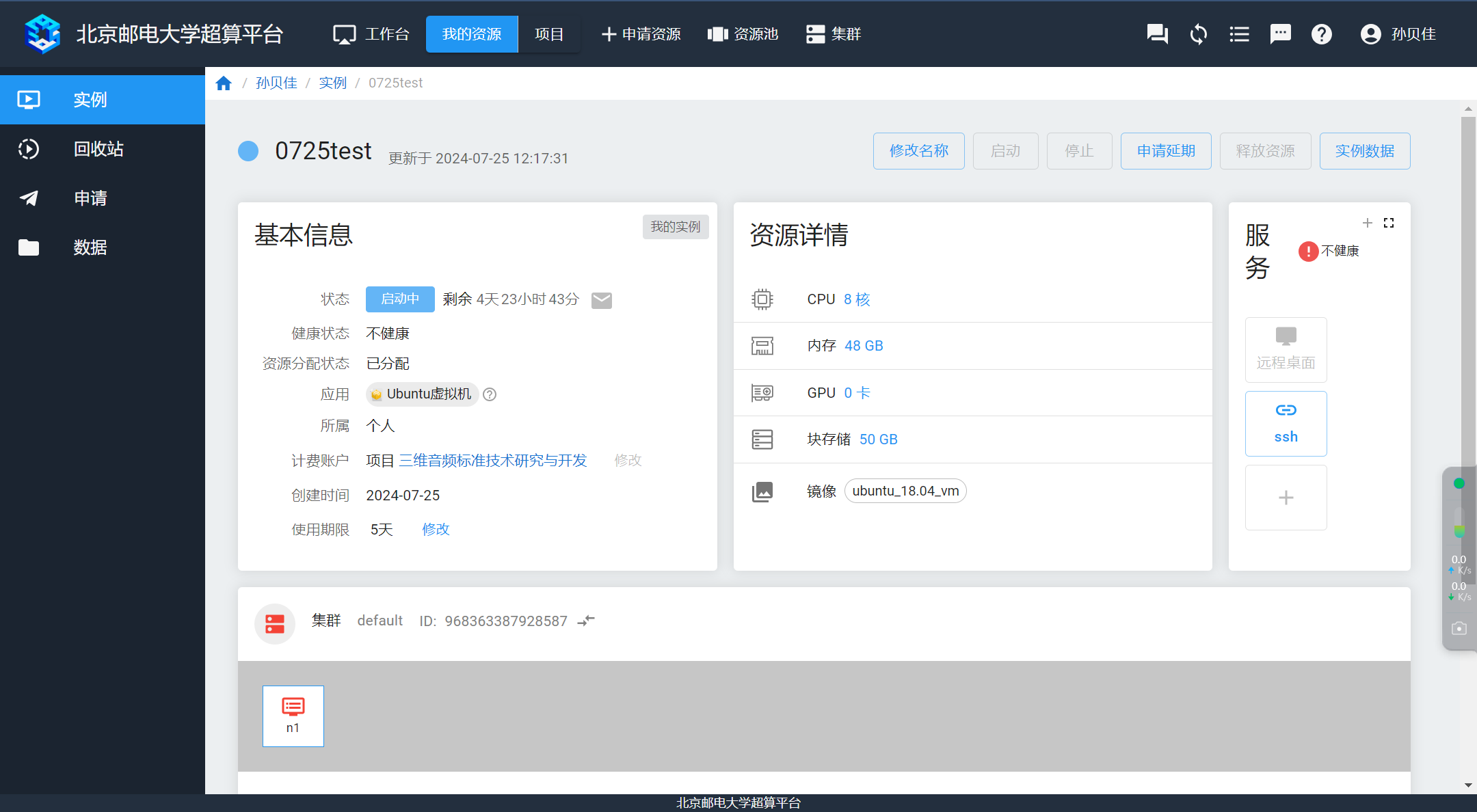This screenshot has width=1477, height=812.
Task: Click the small plus icon in the 服务 panel header
Action: click(x=1368, y=223)
